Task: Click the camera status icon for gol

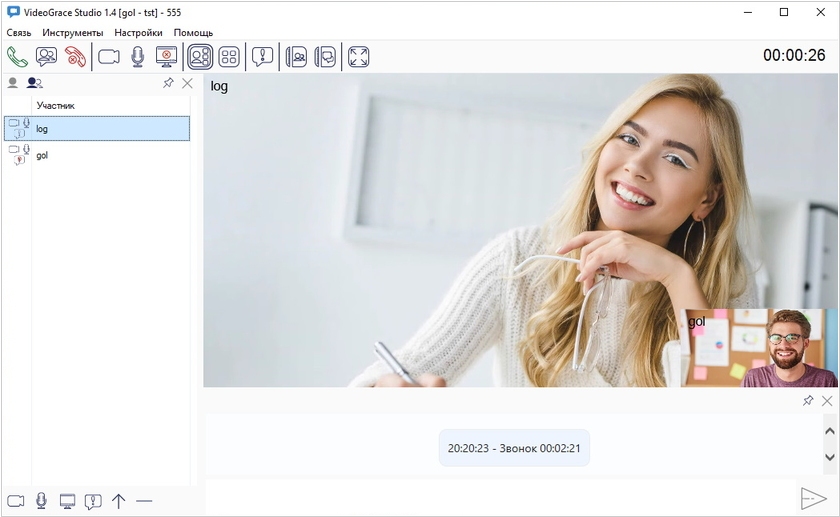Action: pos(14,149)
